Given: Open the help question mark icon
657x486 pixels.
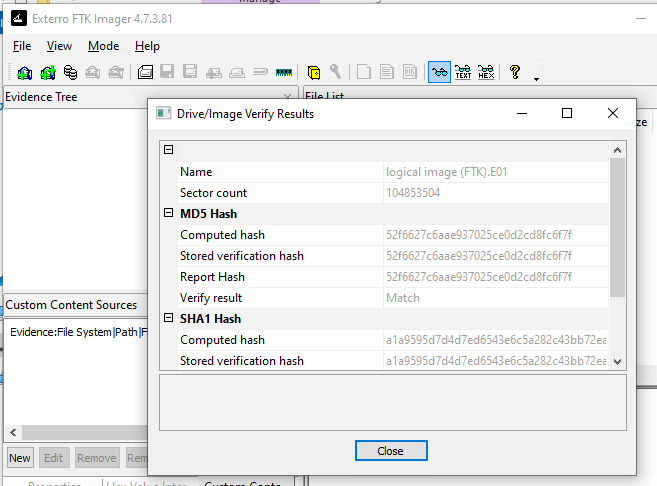Looking at the screenshot, I should pyautogui.click(x=515, y=72).
